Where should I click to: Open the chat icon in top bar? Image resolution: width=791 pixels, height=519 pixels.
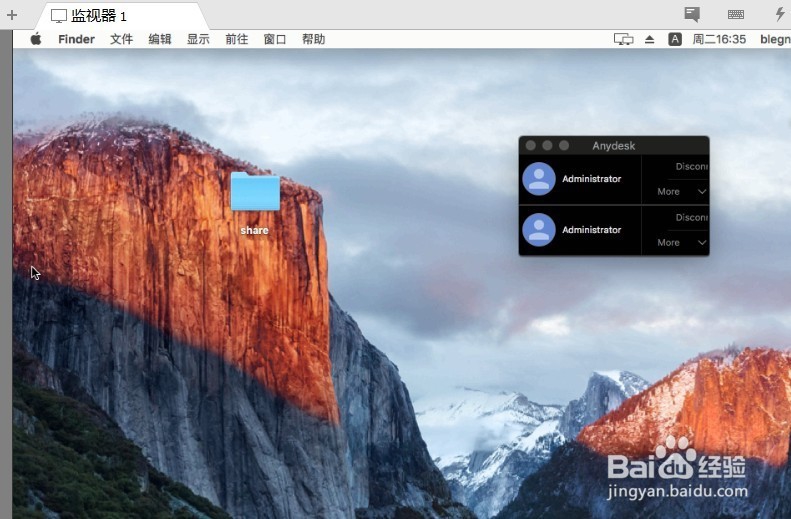(692, 14)
